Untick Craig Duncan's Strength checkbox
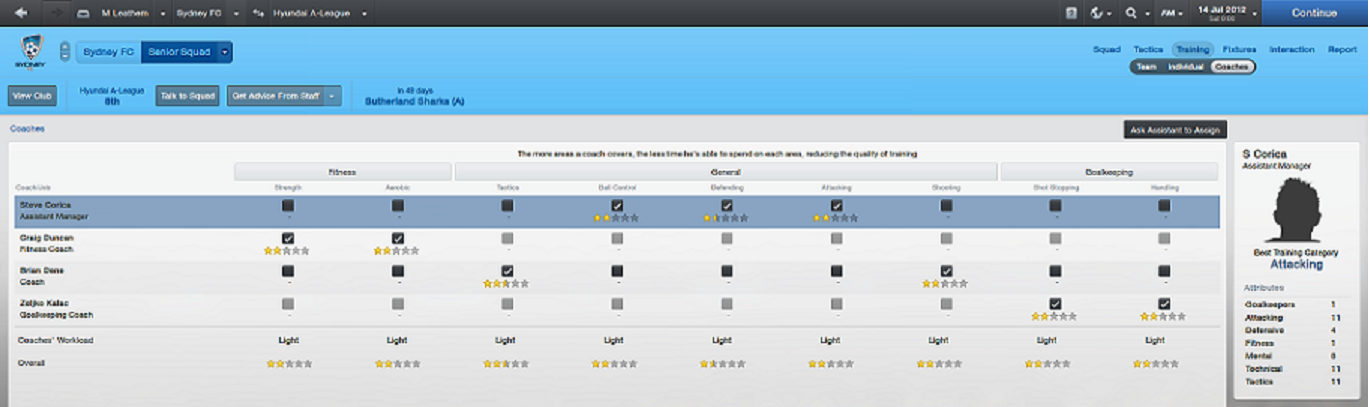 (x=288, y=238)
